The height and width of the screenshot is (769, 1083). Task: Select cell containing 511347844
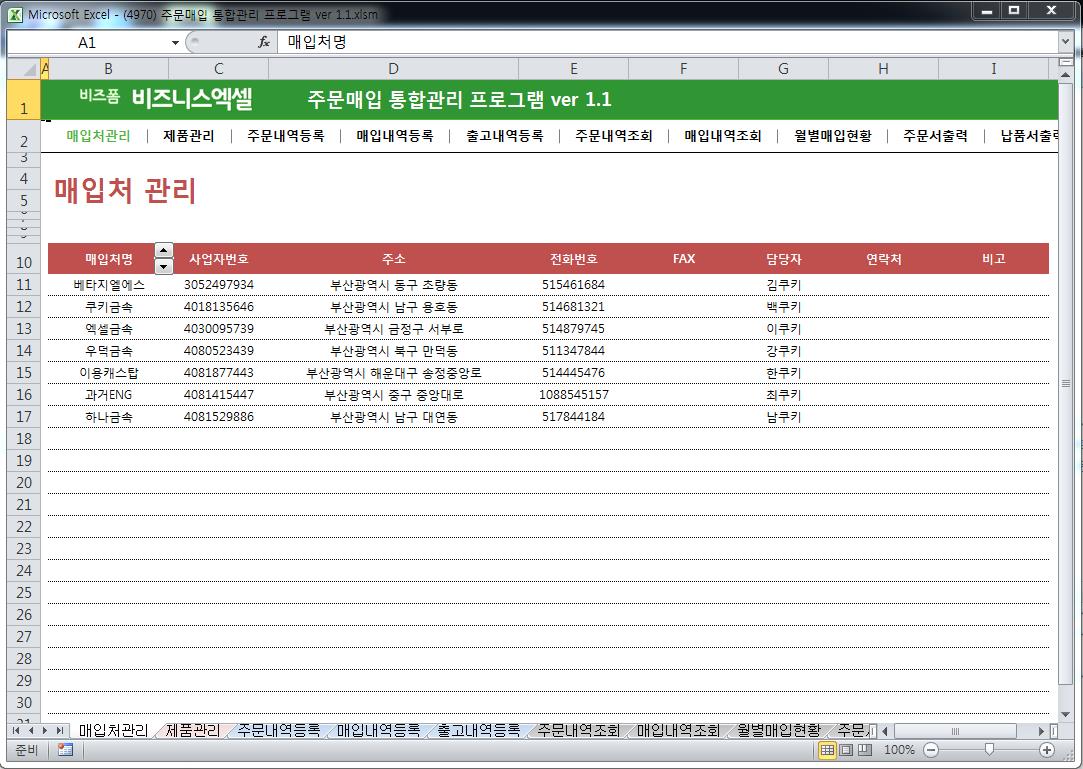click(573, 350)
